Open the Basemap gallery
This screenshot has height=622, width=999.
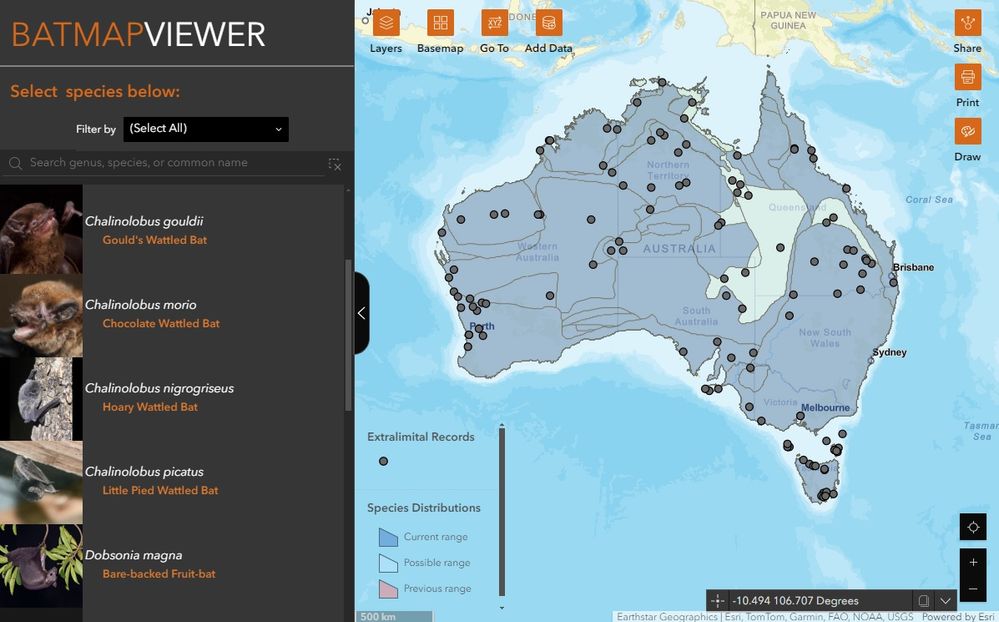[x=440, y=24]
